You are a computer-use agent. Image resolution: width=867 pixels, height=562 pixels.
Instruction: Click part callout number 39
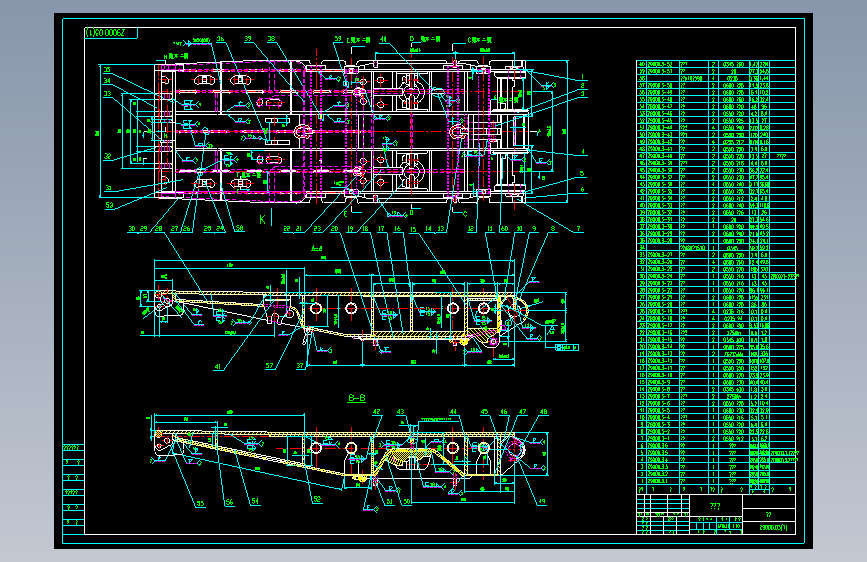[x=248, y=39]
